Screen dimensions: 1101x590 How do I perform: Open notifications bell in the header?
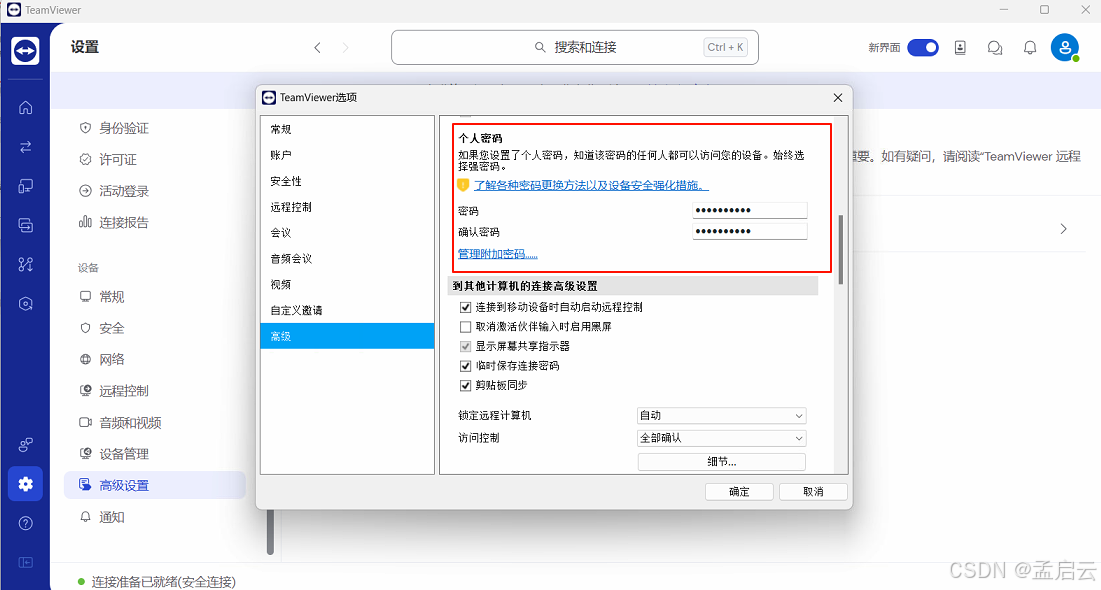1029,48
